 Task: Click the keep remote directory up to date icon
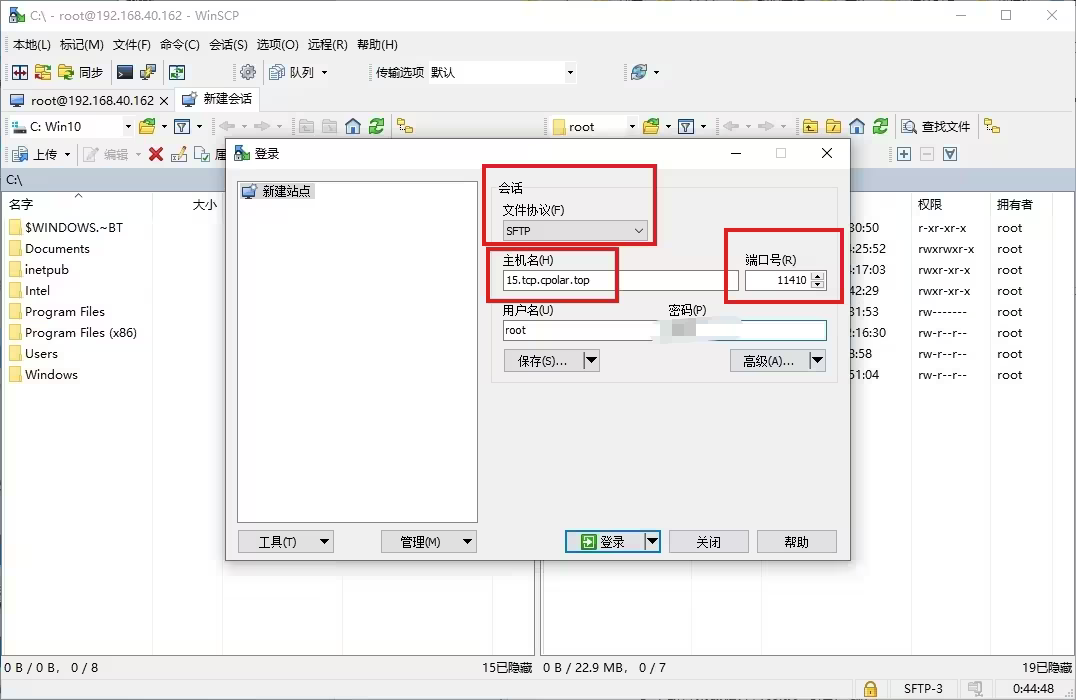(x=177, y=72)
